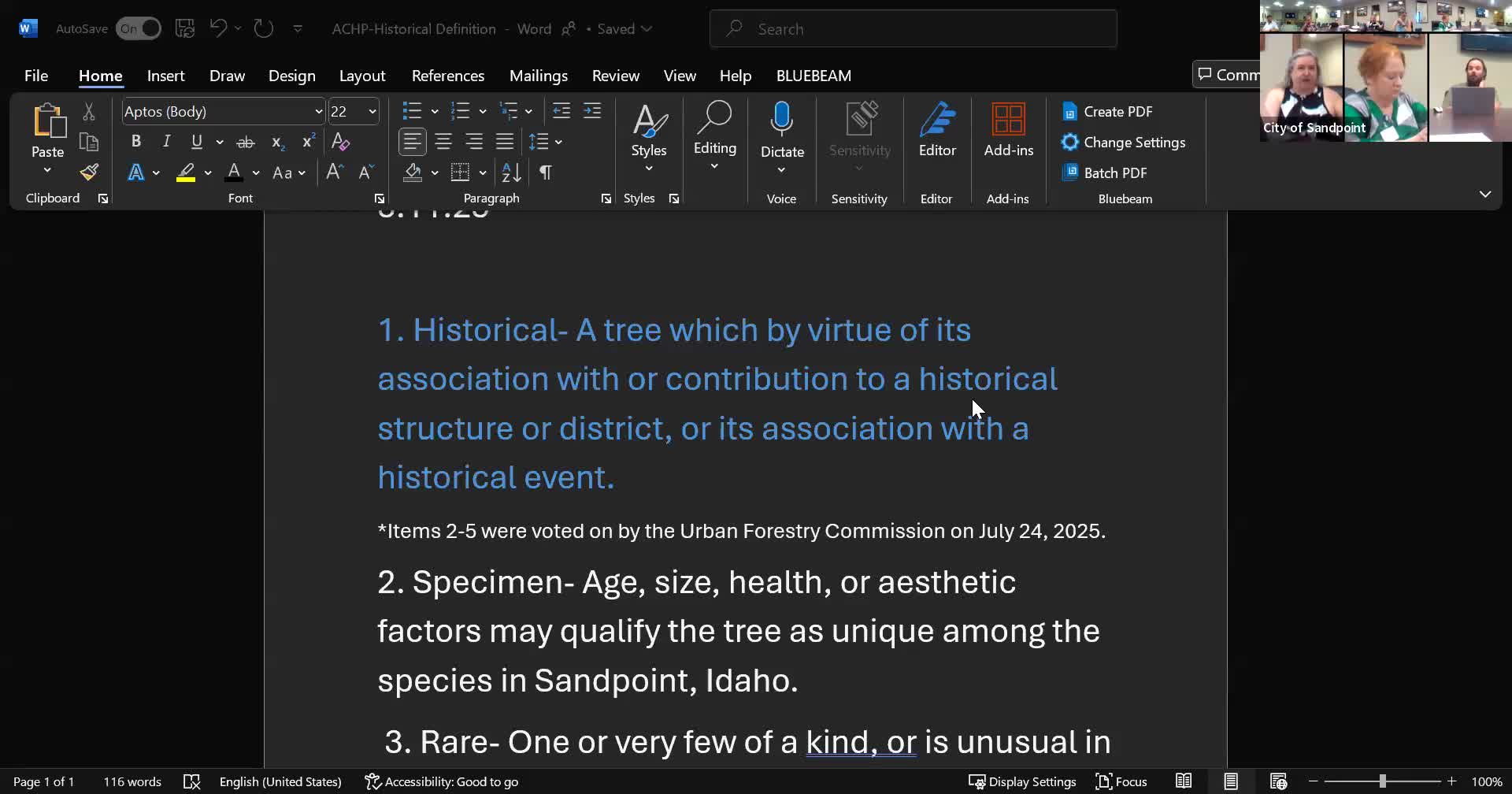Sort the selected text alphabetically

click(511, 173)
